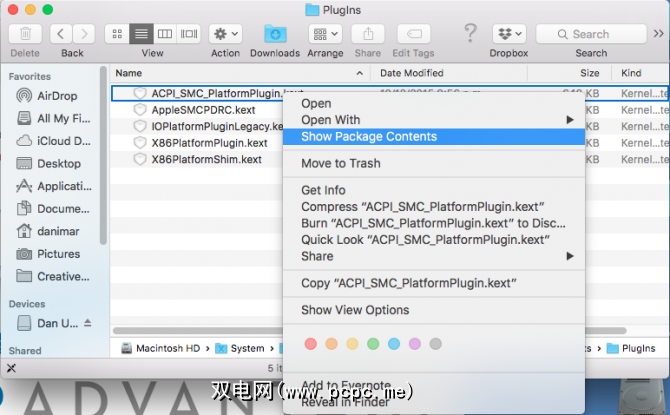Switch to icon view mode

(117, 34)
